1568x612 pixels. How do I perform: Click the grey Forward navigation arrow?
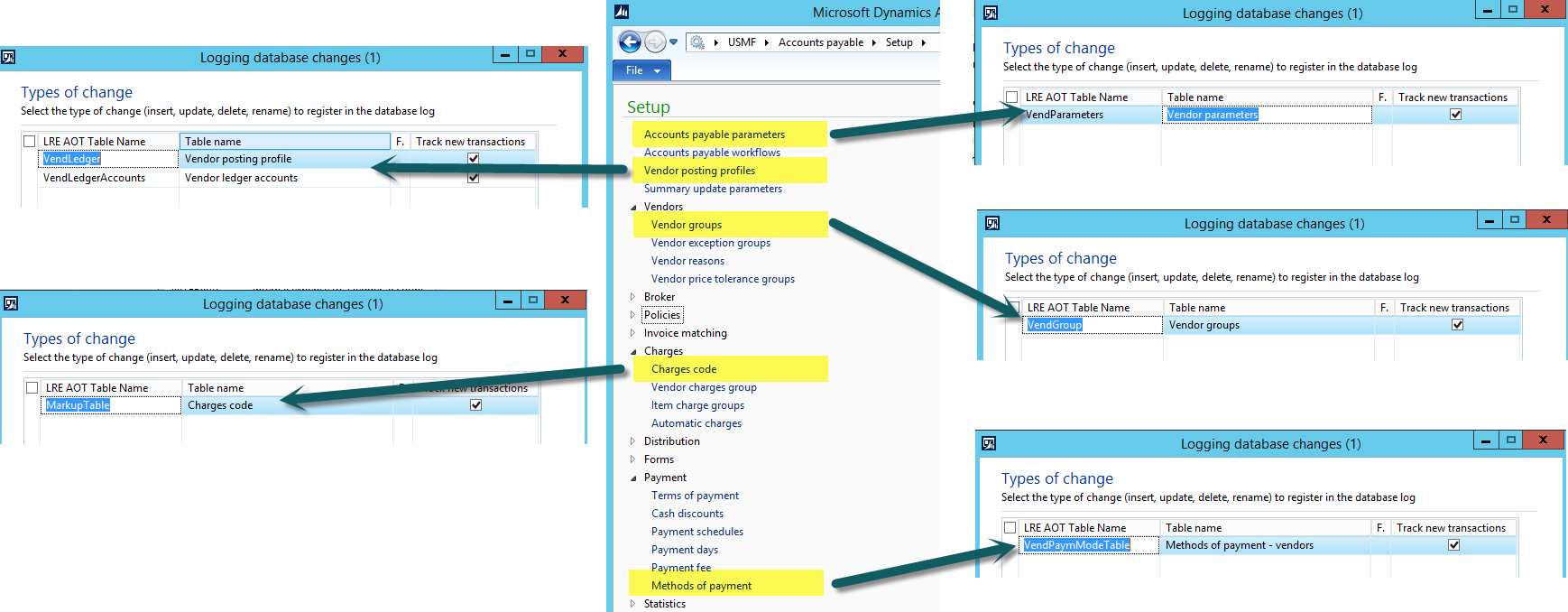pyautogui.click(x=655, y=42)
